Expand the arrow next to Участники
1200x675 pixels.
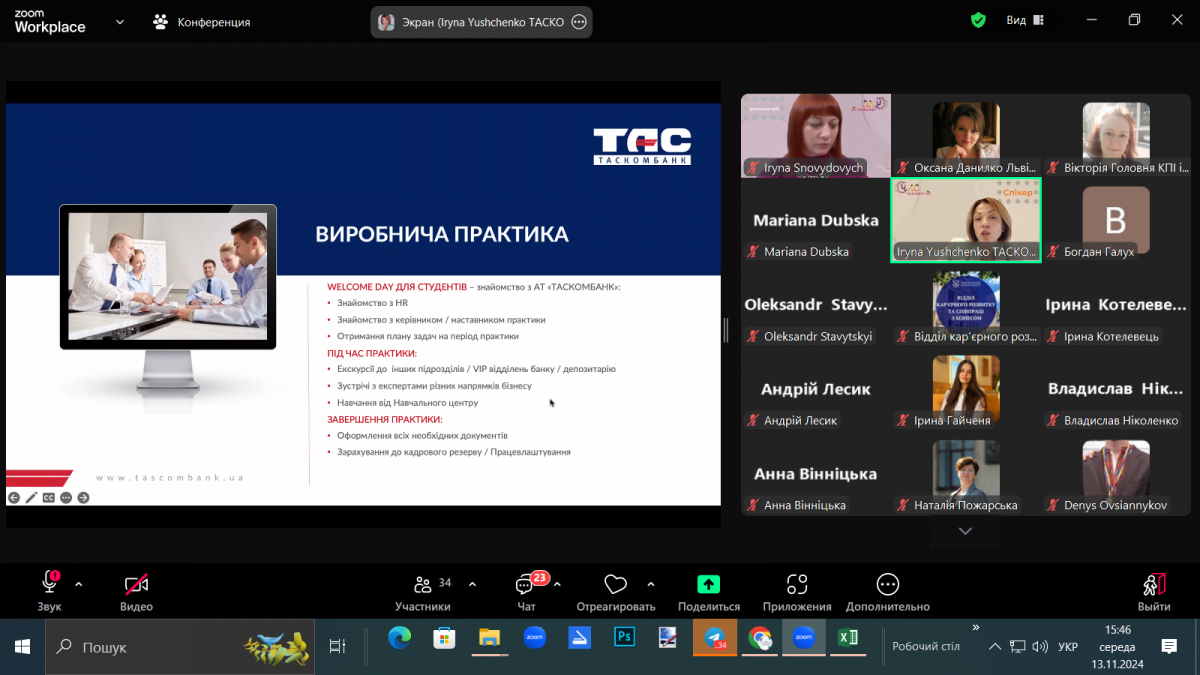coord(472,584)
